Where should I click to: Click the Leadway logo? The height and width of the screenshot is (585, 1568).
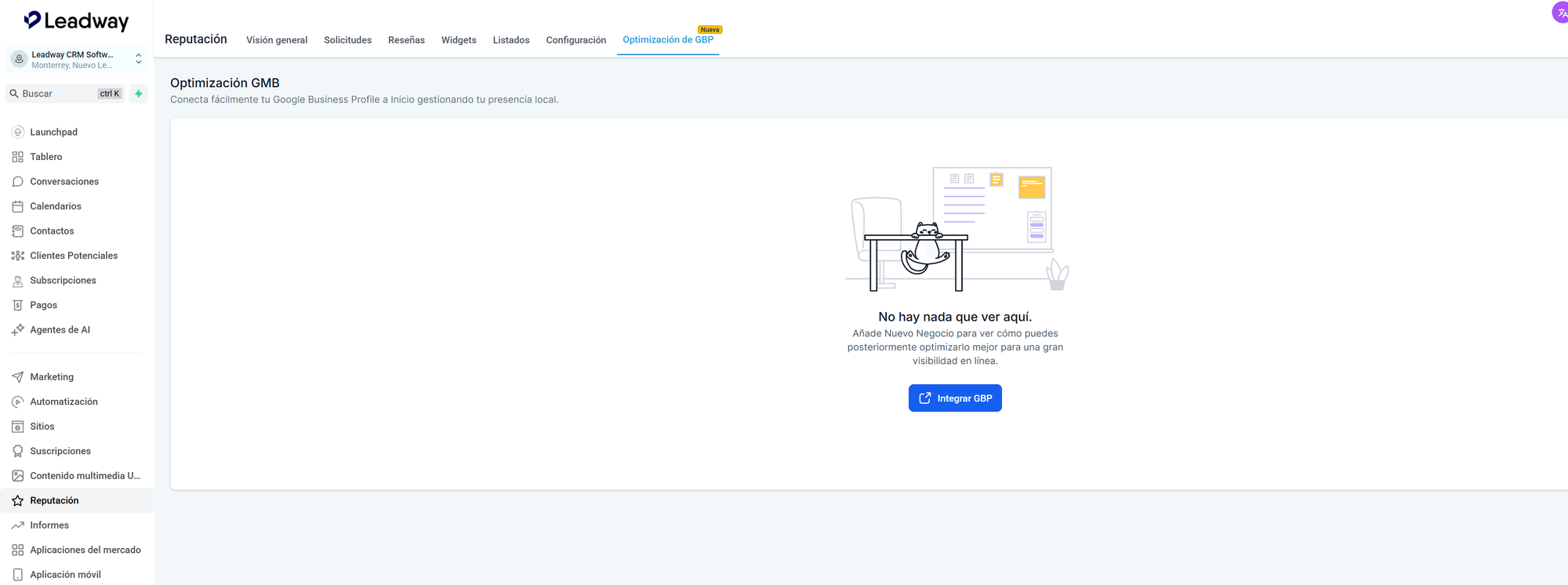[x=76, y=20]
